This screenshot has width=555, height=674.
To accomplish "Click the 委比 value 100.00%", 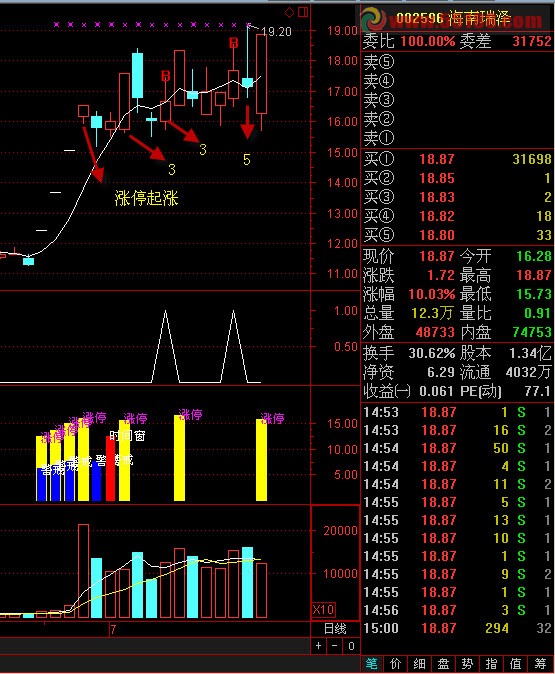I will pos(428,41).
